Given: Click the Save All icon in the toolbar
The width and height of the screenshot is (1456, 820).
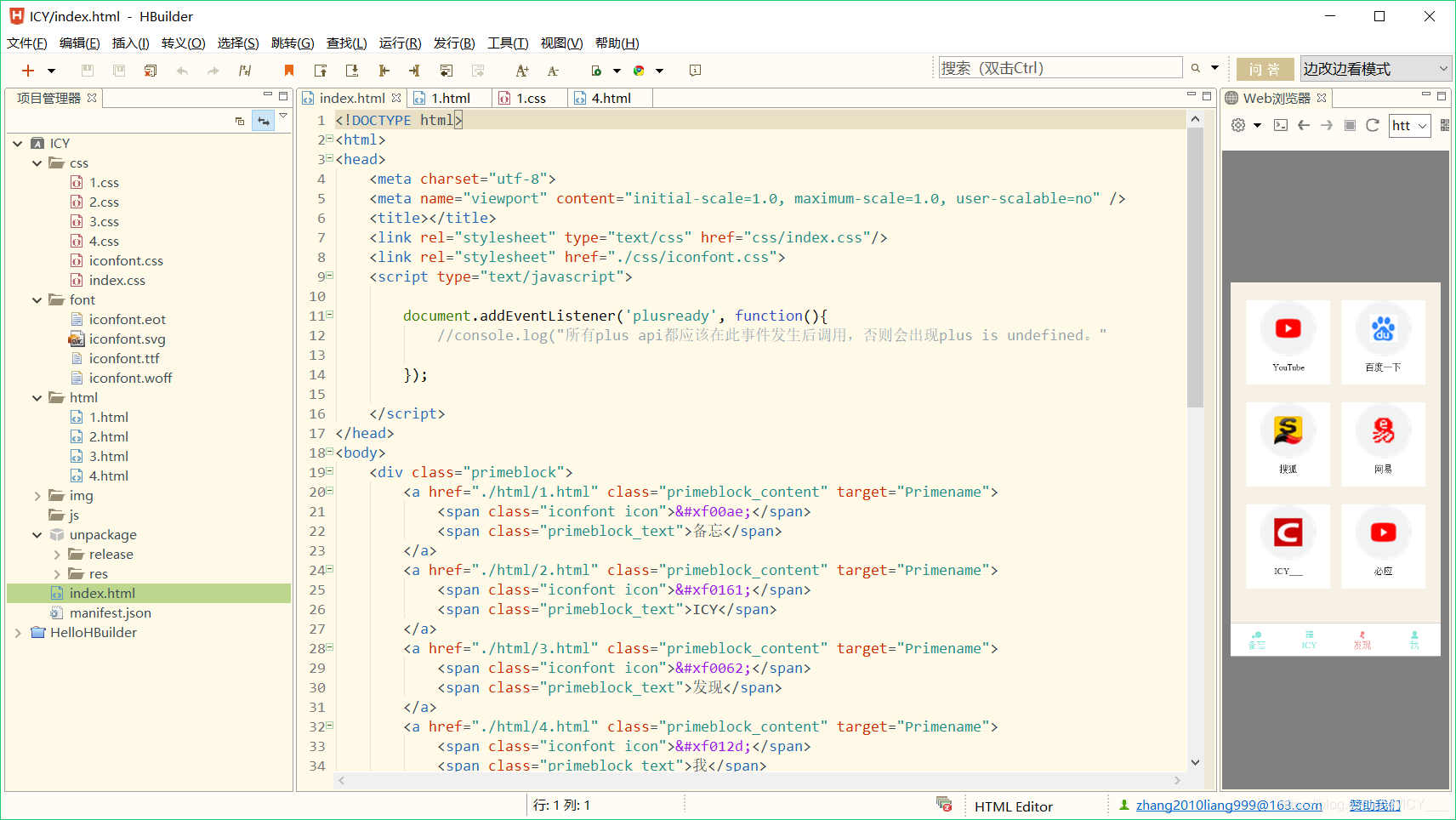Looking at the screenshot, I should (x=119, y=71).
